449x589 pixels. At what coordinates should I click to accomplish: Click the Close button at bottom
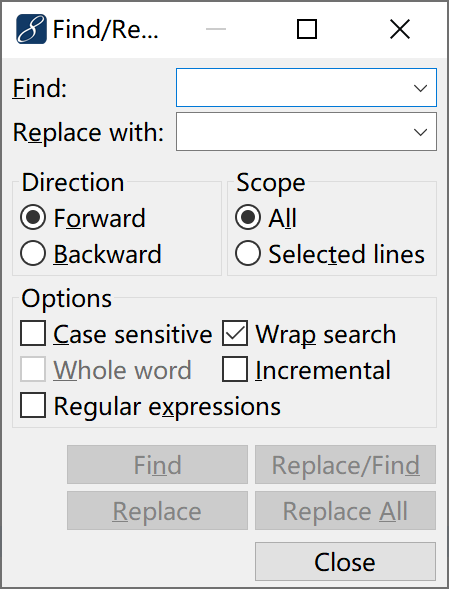pyautogui.click(x=345, y=562)
